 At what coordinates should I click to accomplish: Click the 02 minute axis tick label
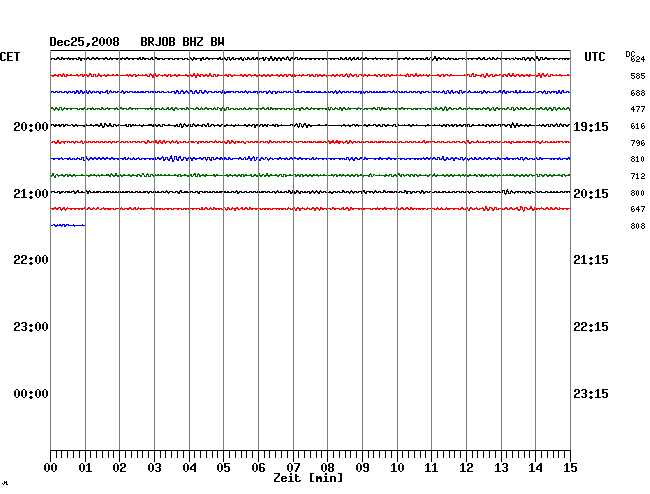click(x=119, y=468)
